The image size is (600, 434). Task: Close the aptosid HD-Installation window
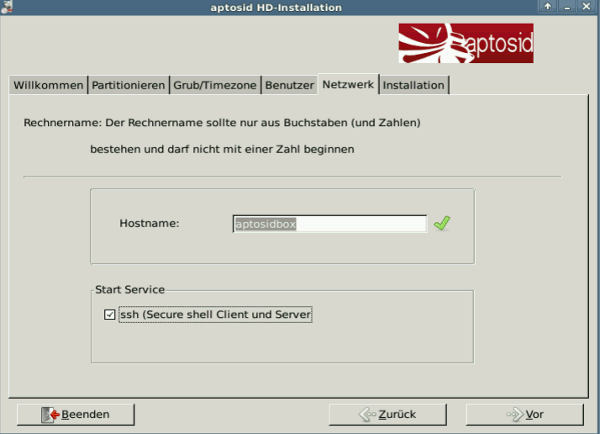coord(586,7)
